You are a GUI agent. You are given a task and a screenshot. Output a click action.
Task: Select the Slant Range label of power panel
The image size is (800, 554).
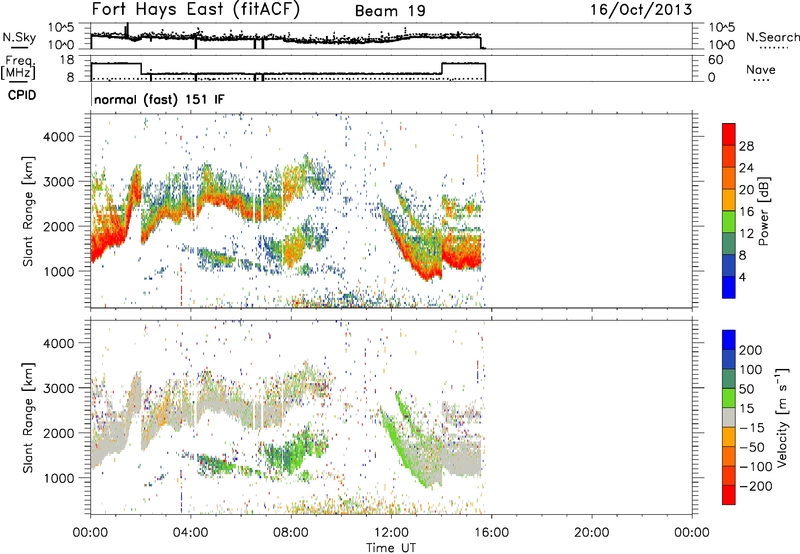tap(28, 211)
